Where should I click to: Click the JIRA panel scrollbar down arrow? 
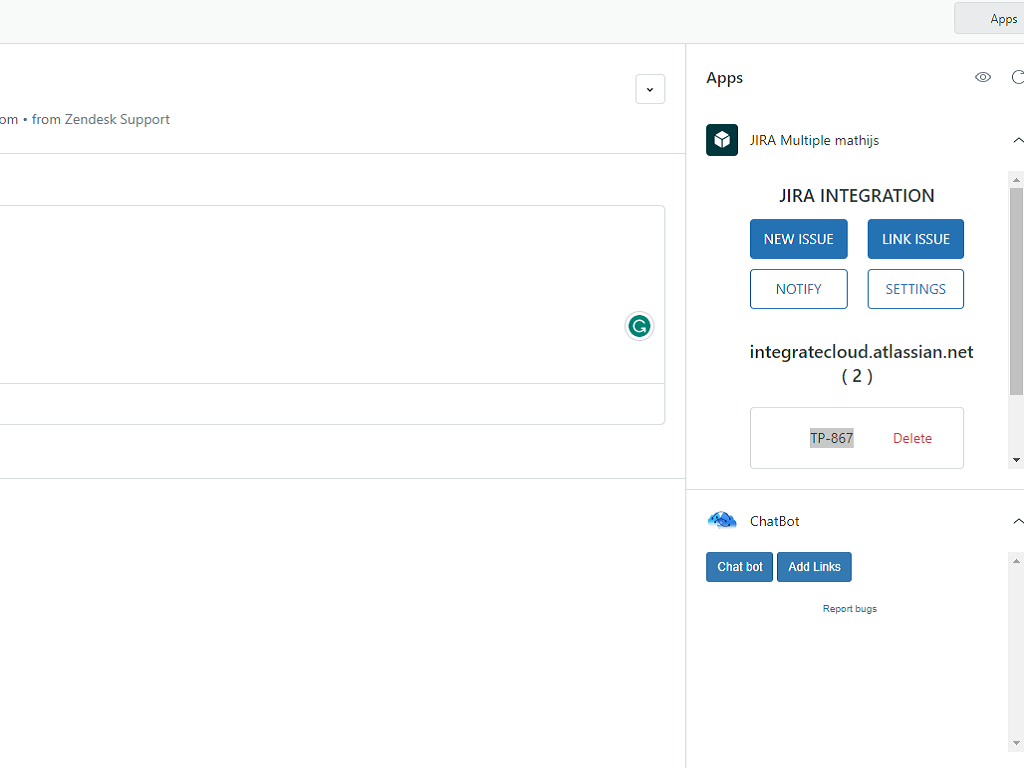[x=1016, y=460]
